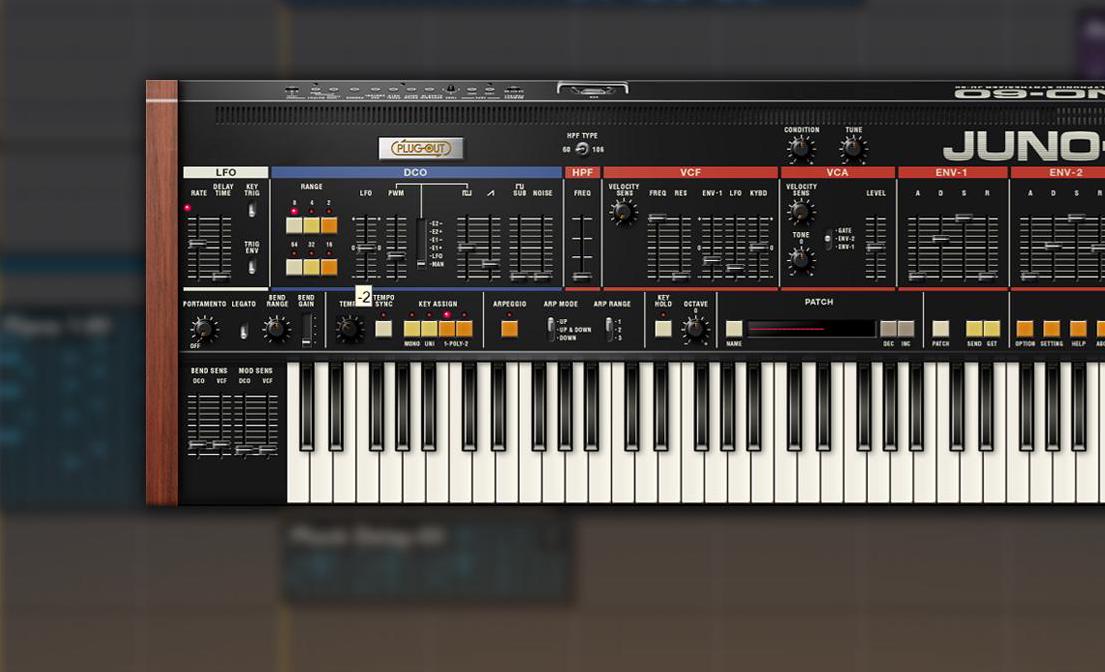Select DCO range 64 button
Image resolution: width=1105 pixels, height=672 pixels.
pos(294,267)
